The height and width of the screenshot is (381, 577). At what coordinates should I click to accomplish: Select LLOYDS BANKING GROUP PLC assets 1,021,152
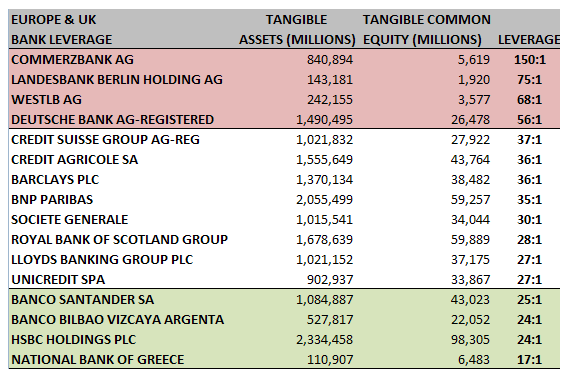click(x=325, y=260)
